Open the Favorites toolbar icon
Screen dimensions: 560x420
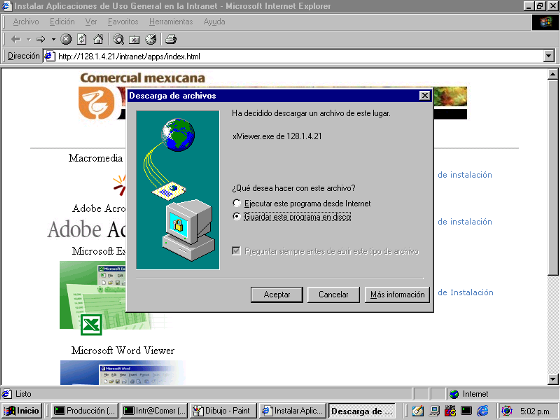135,40
